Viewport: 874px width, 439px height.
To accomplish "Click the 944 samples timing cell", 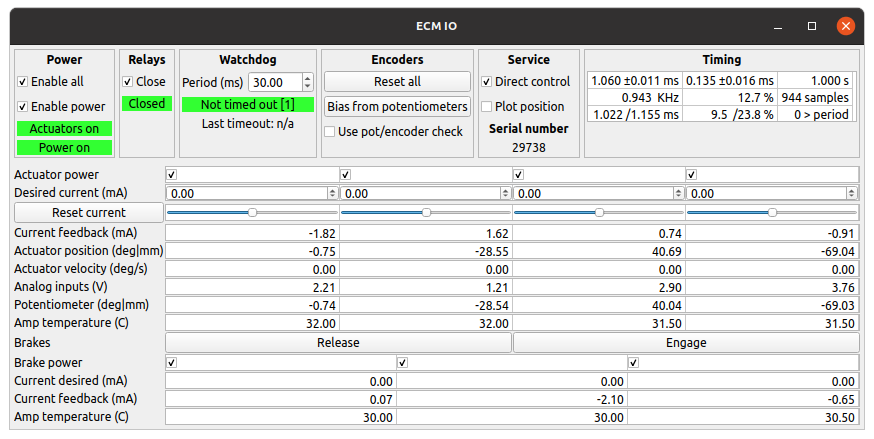I will click(x=815, y=97).
